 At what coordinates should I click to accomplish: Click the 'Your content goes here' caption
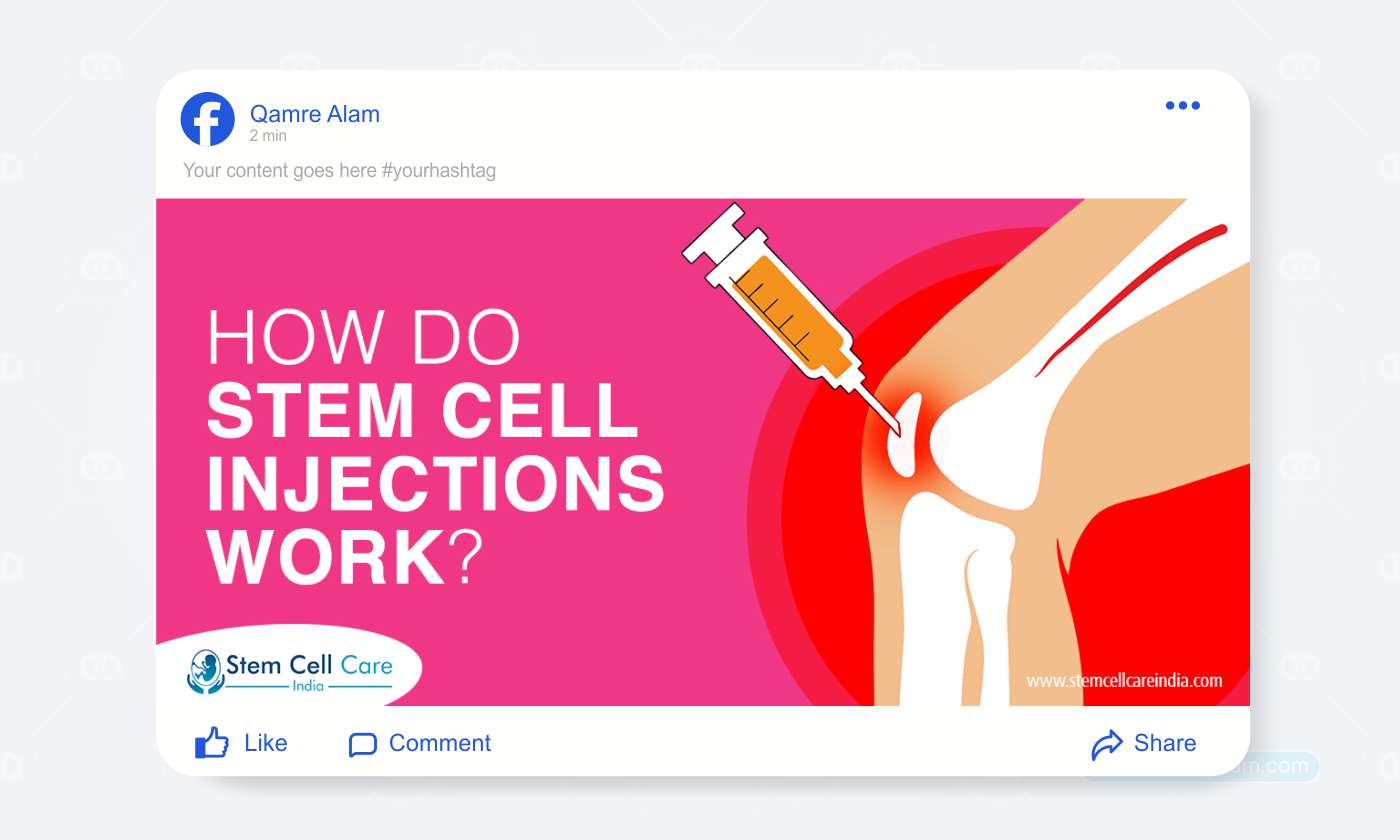click(x=280, y=171)
